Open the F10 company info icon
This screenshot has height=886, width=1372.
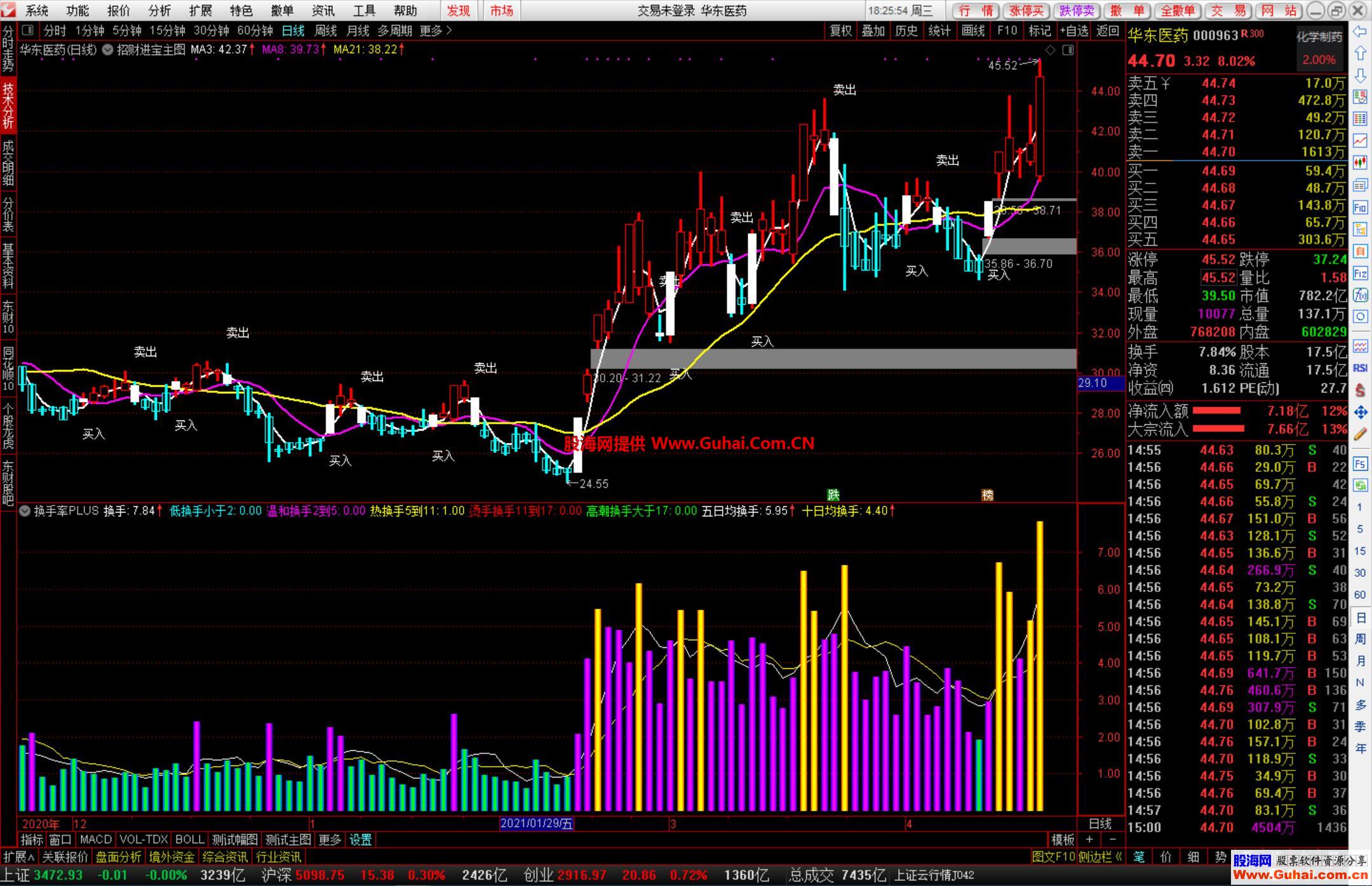(x=1360, y=207)
